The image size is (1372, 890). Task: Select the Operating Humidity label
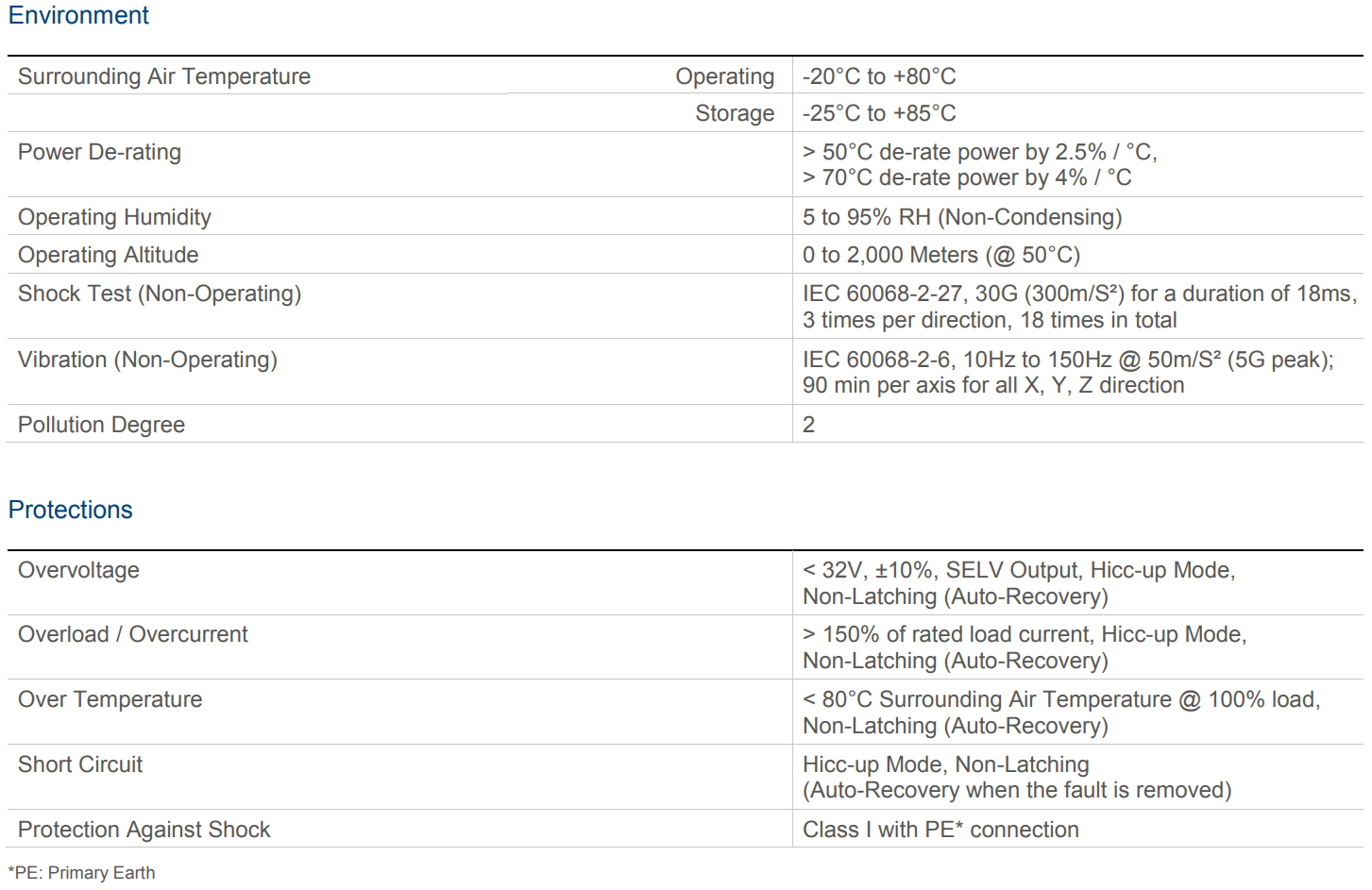(x=114, y=217)
